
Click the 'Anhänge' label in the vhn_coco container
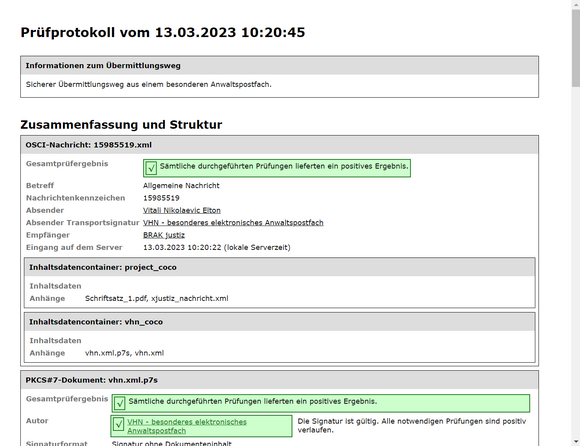point(47,353)
